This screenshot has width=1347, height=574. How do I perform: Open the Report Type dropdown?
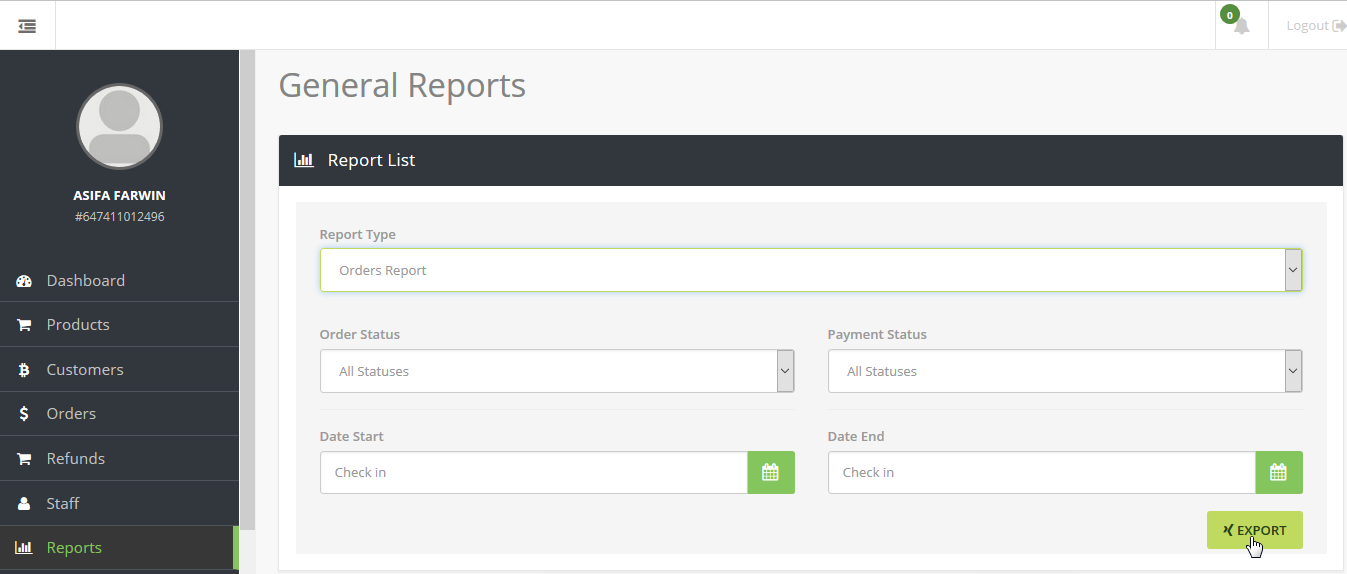click(x=811, y=270)
